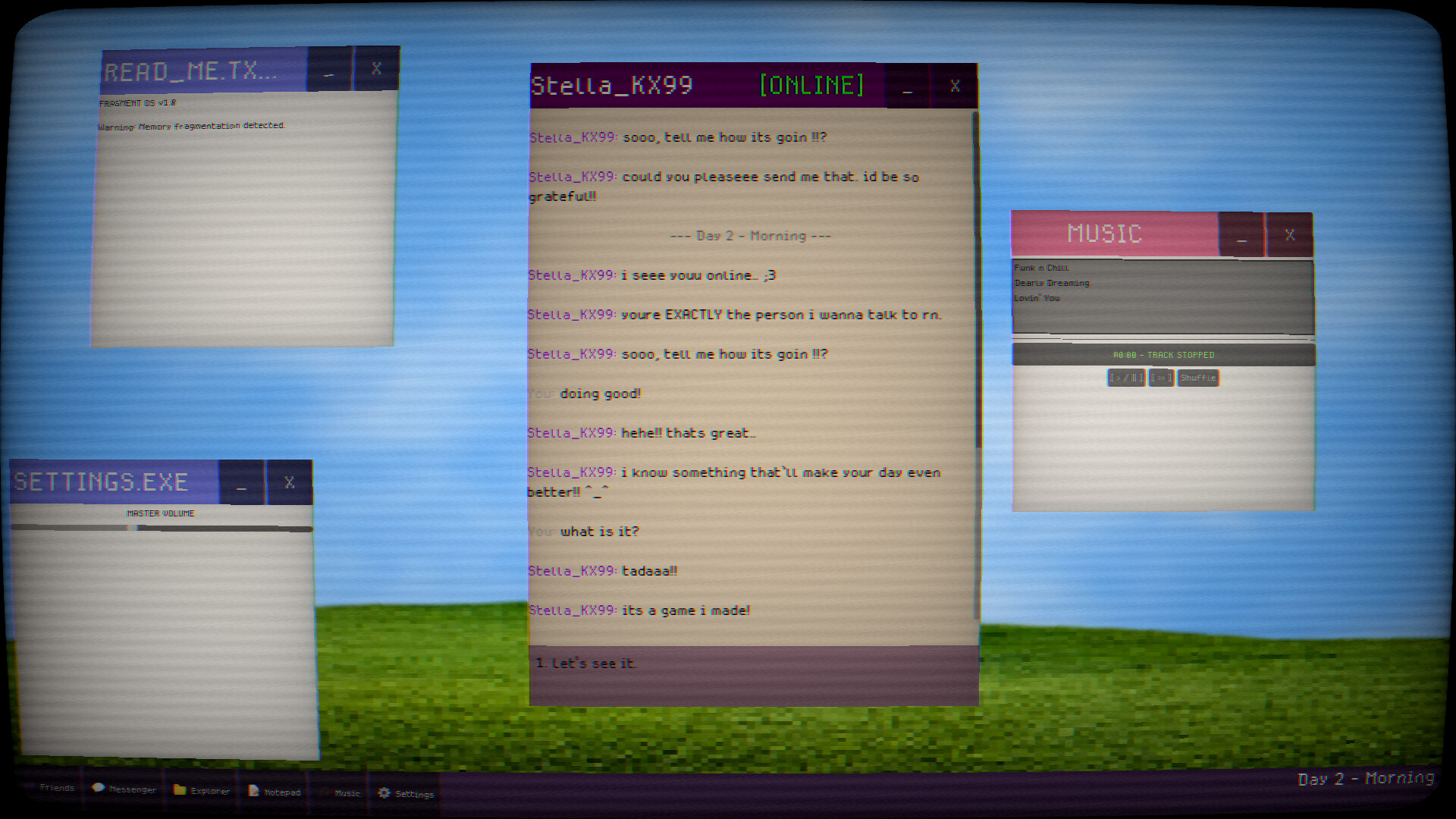1456x819 pixels.
Task: Play the song Dearly Dreaming
Action: click(x=1052, y=283)
